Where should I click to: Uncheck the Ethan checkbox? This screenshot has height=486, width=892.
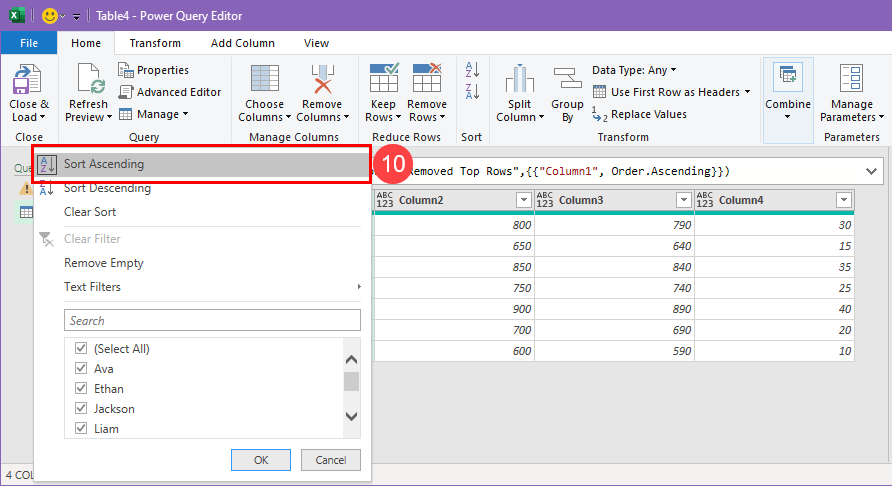pyautogui.click(x=81, y=388)
